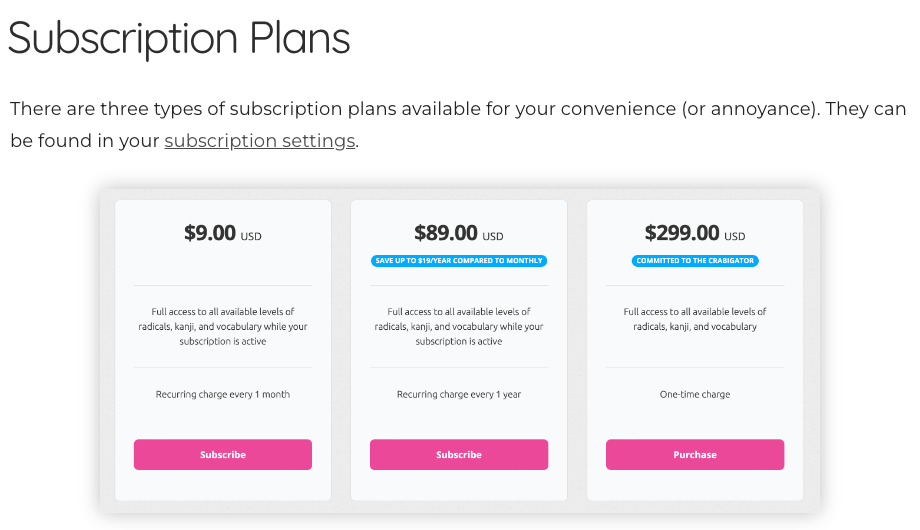Open the subscription settings link
Screen dimensions: 920x530
click(x=260, y=141)
